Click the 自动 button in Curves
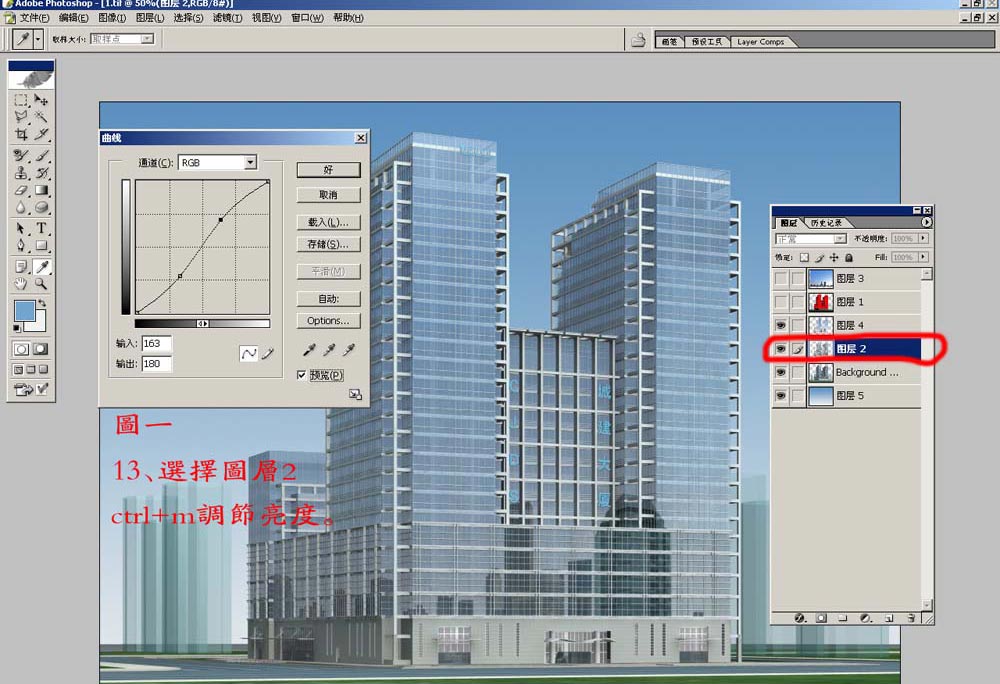Viewport: 1000px width, 684px height. tap(328, 299)
